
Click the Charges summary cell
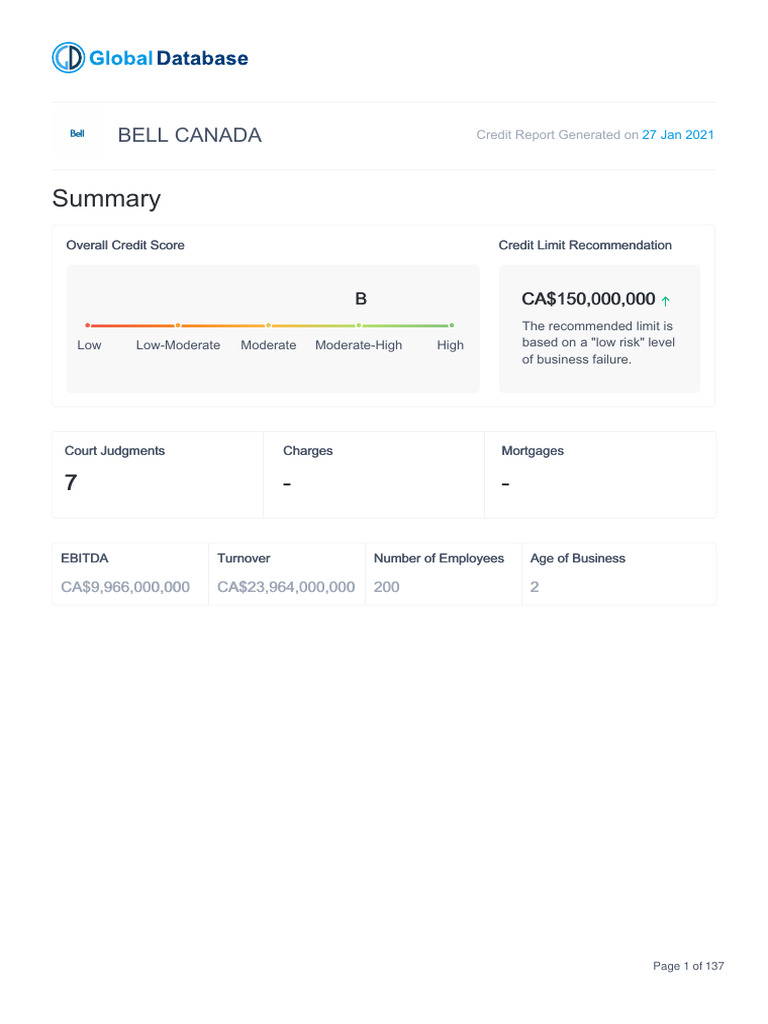pyautogui.click(x=373, y=474)
